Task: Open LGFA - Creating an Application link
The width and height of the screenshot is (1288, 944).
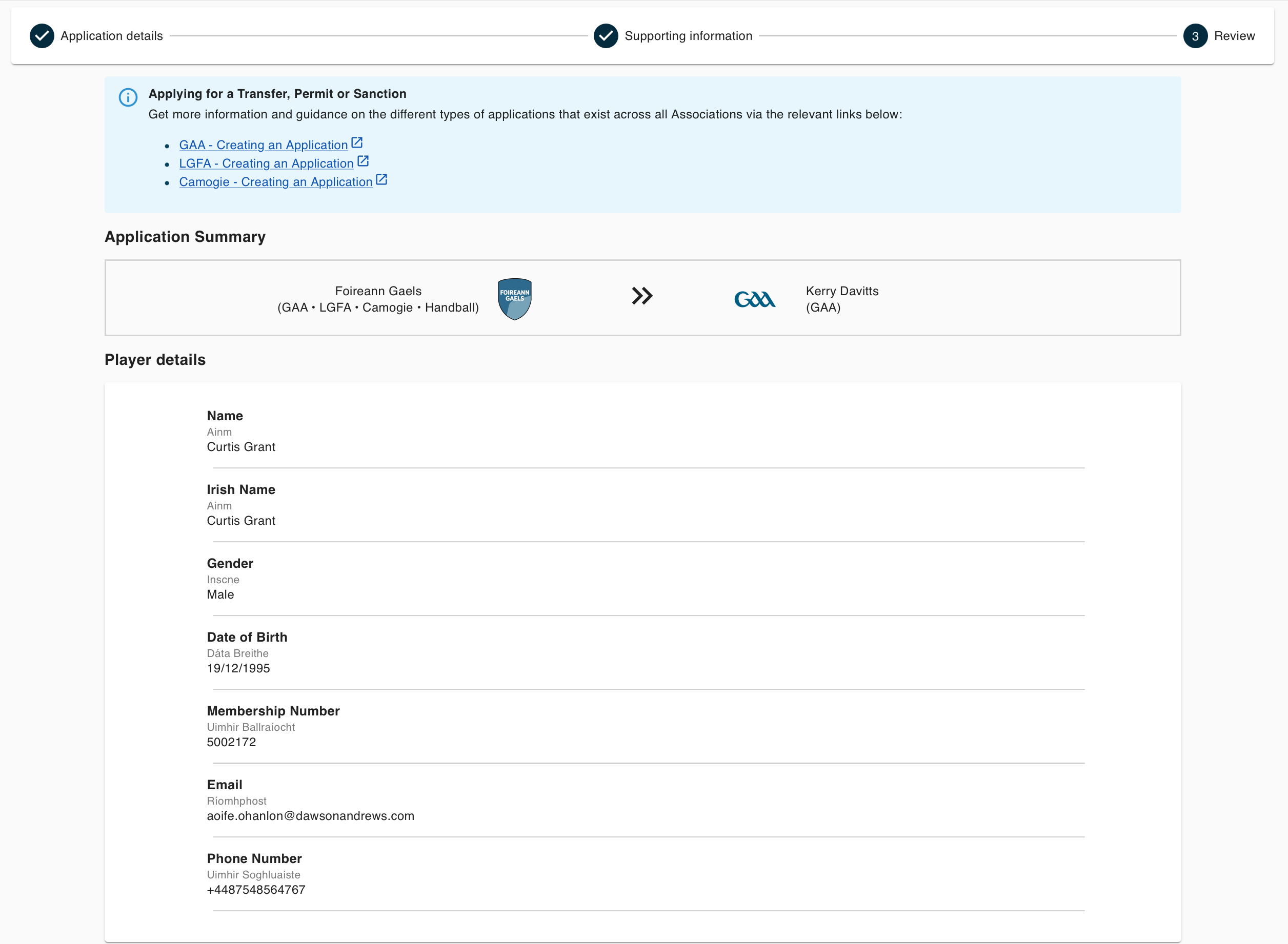Action: click(267, 163)
